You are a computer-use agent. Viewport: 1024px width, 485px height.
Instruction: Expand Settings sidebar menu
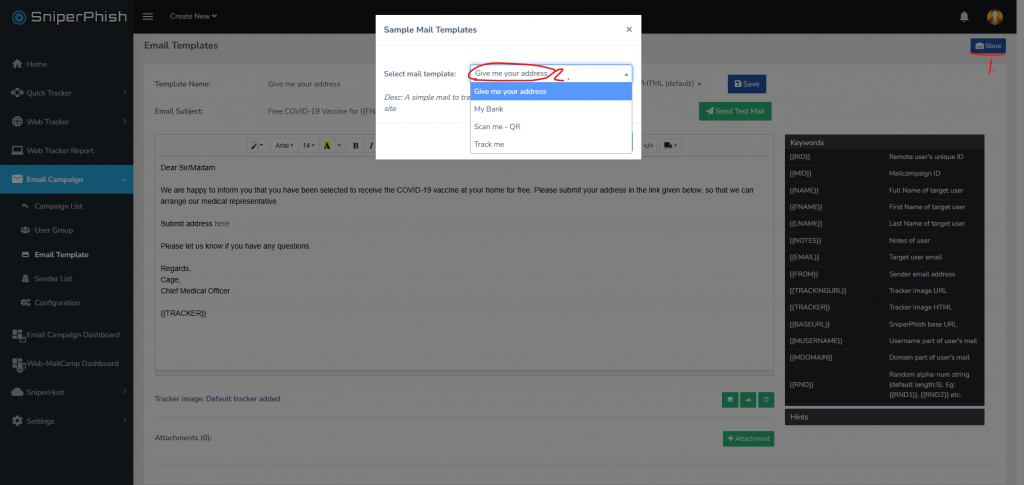[67, 421]
